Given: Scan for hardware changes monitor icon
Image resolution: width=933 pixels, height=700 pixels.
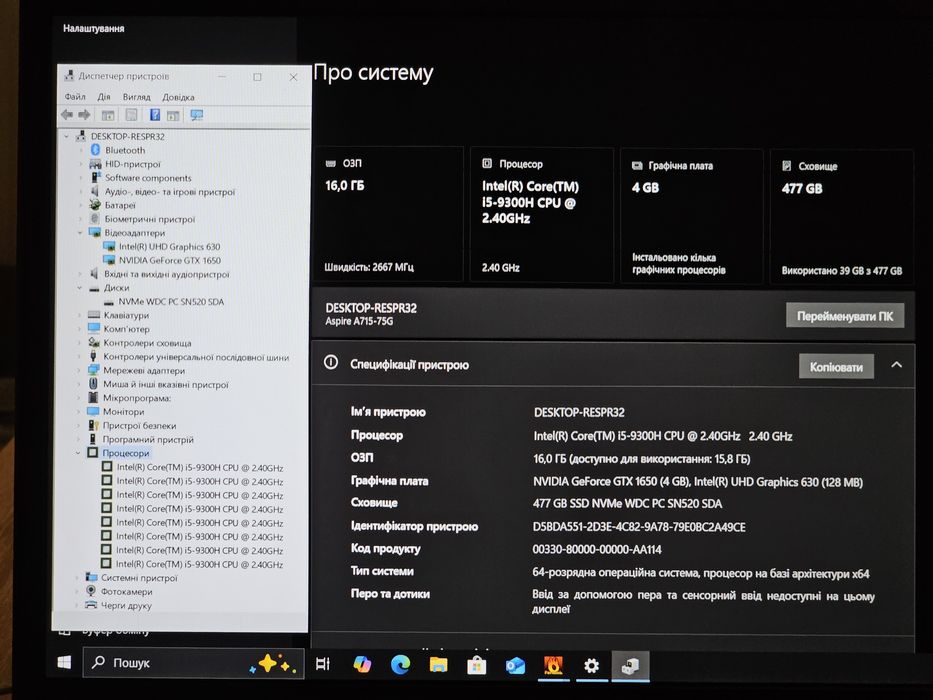Looking at the screenshot, I should pyautogui.click(x=196, y=115).
